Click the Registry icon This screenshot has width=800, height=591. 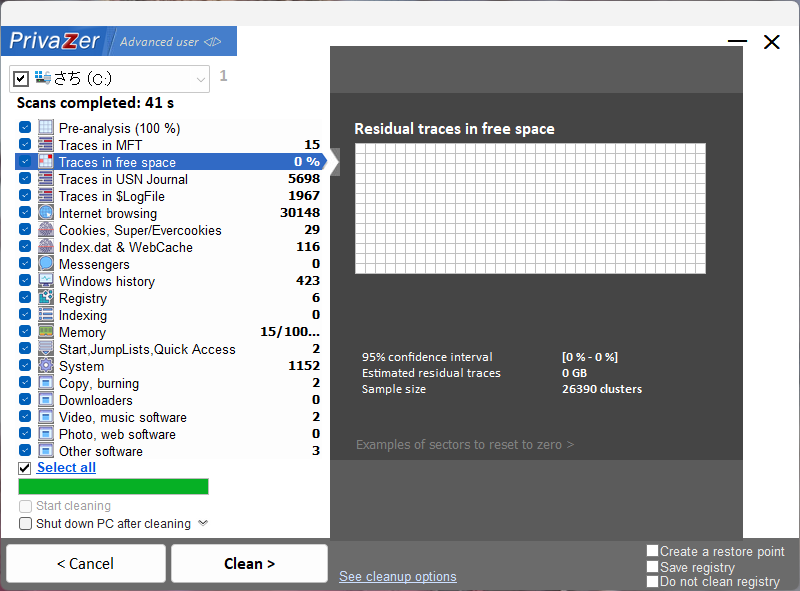click(46, 298)
